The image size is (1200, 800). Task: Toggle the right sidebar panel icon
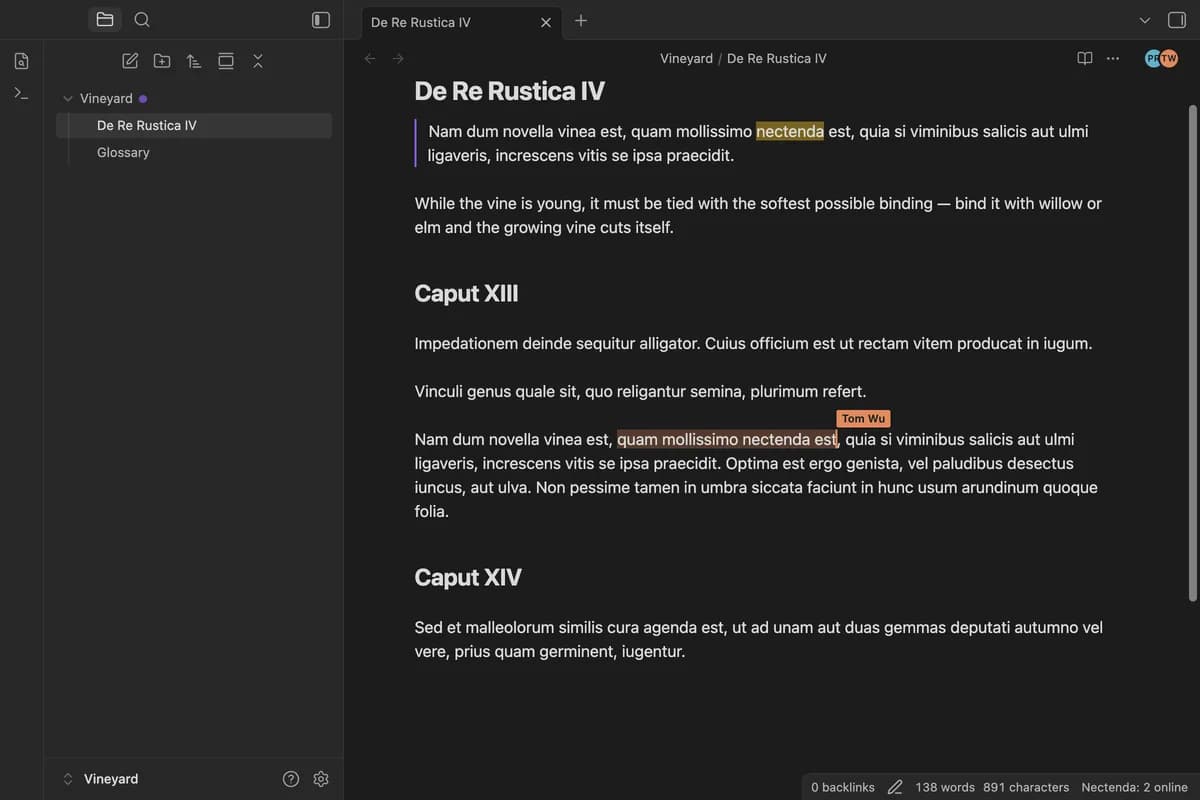[x=1177, y=20]
